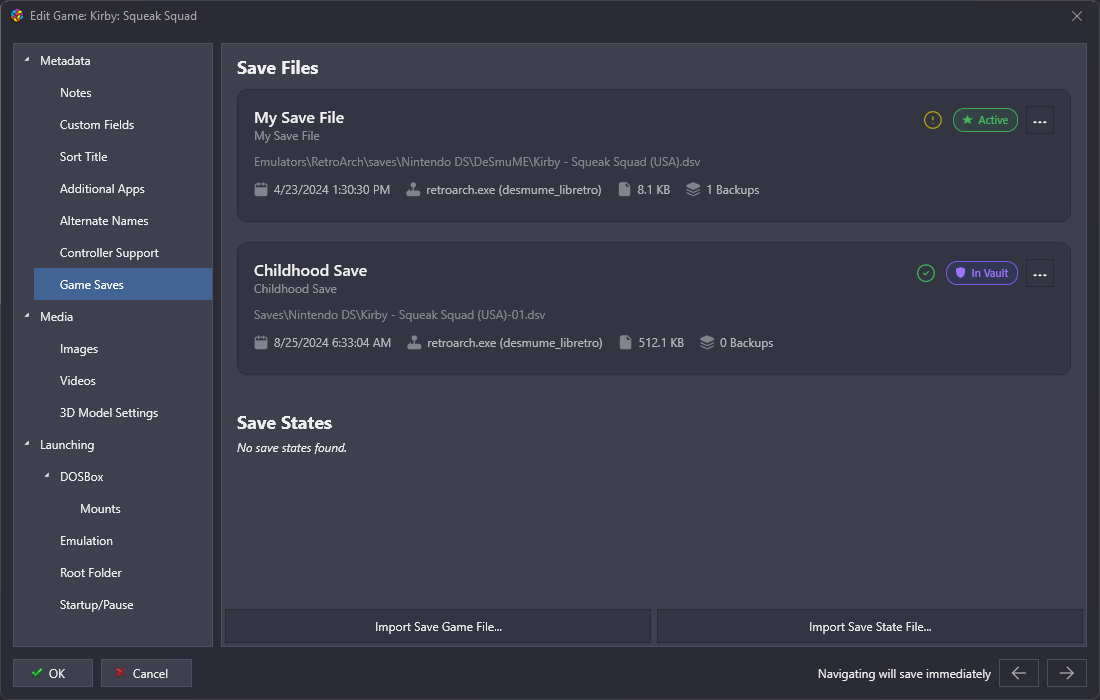Click the 0 Backups text
The height and width of the screenshot is (700, 1100).
tap(746, 343)
